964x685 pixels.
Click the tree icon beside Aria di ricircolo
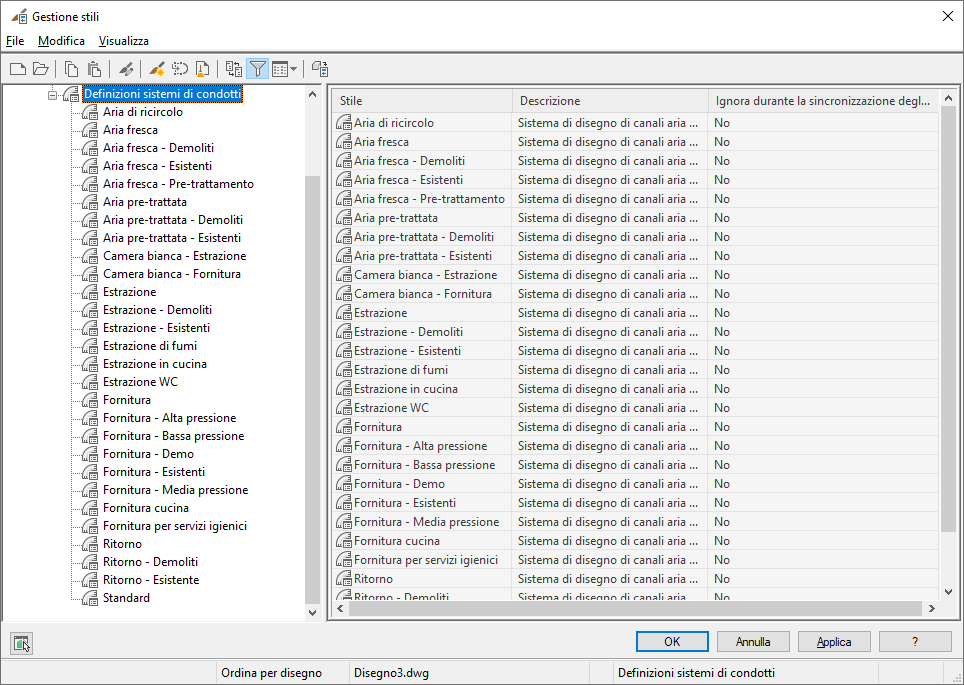pos(90,112)
